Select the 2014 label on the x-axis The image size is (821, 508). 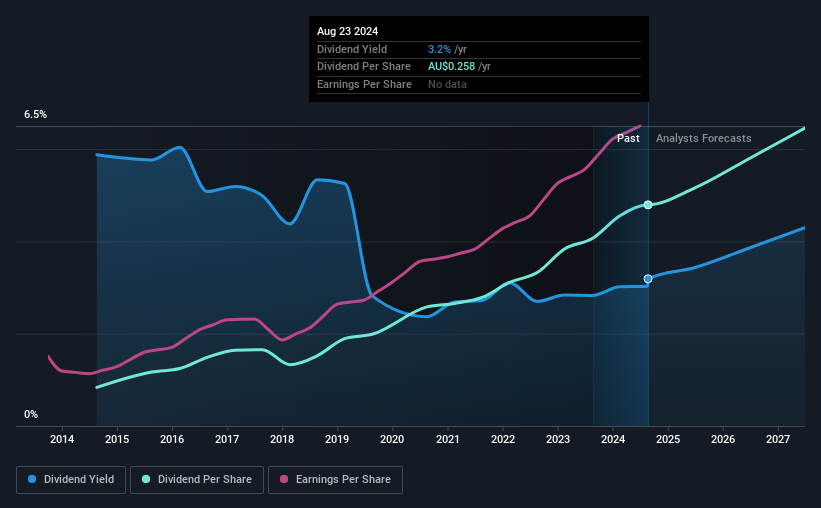tap(62, 439)
